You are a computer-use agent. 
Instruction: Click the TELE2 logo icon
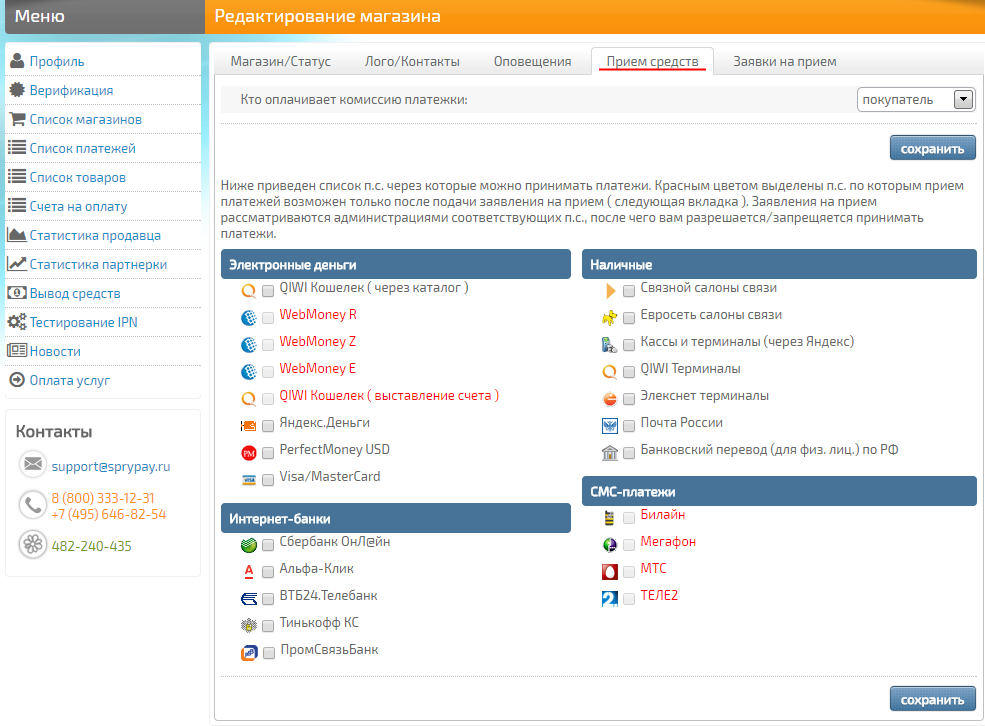610,599
